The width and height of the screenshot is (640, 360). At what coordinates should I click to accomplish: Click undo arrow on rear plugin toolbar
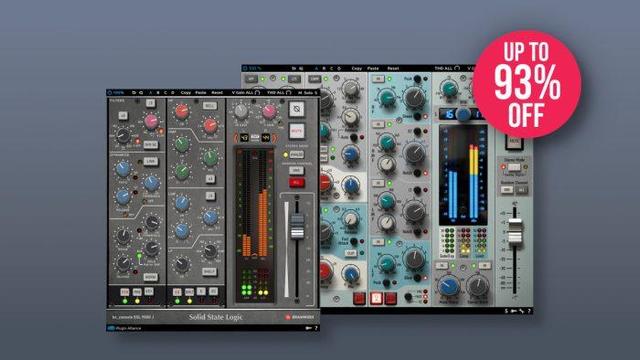[294, 68]
